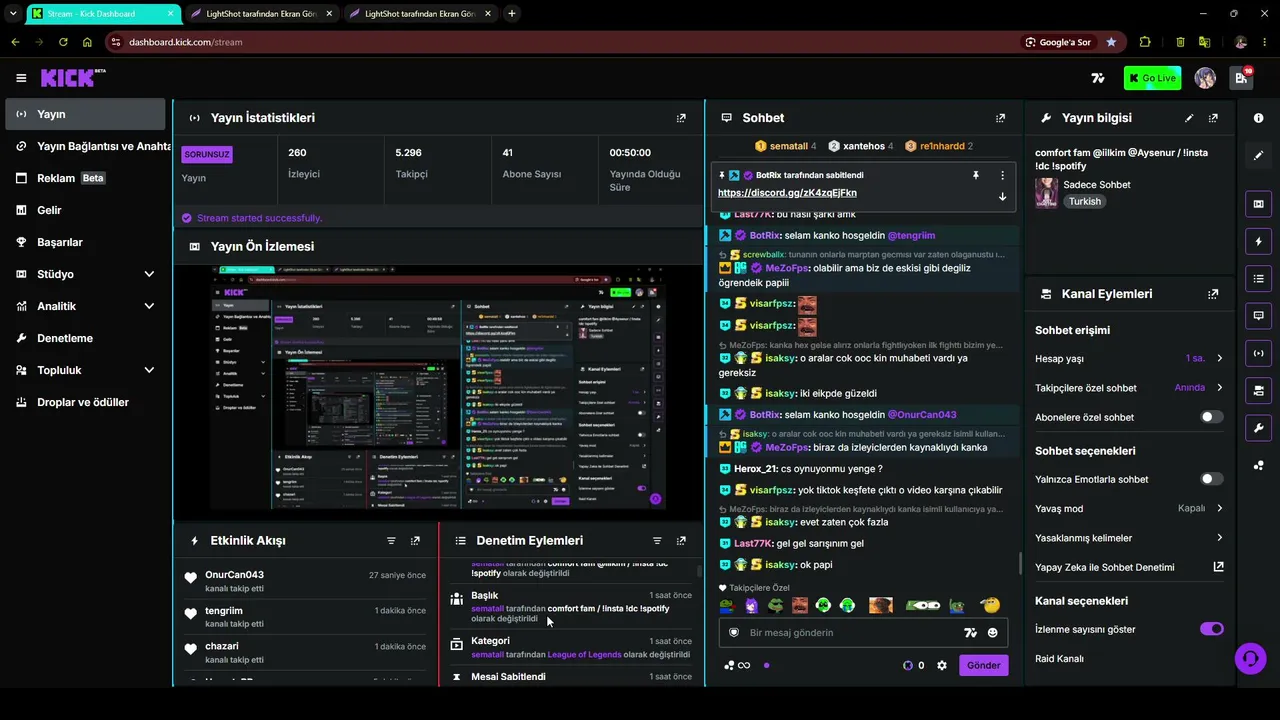
Task: Pop out the Sohbet chat panel
Action: pos(1000,118)
